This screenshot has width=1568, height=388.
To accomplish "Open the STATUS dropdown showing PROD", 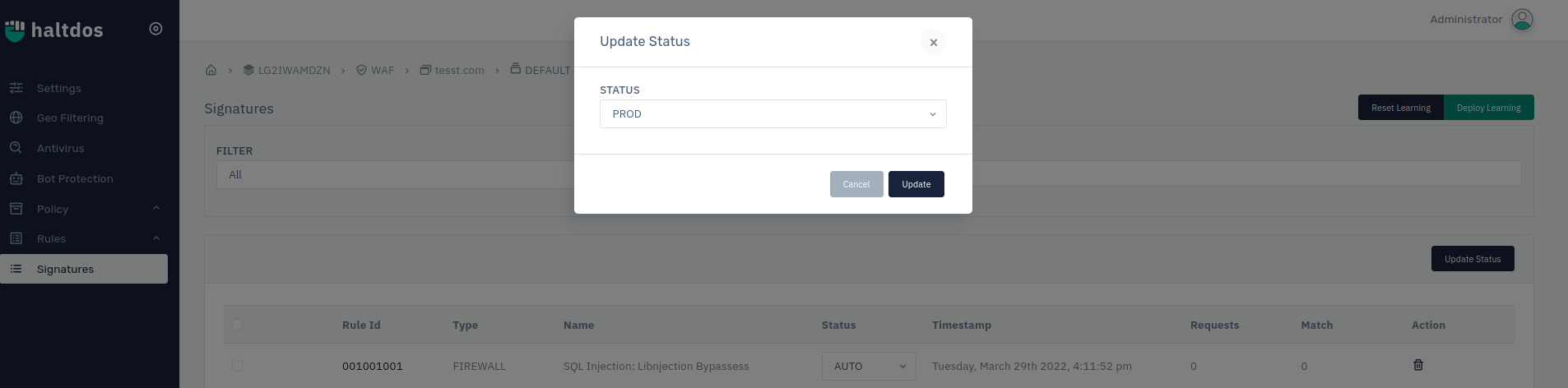I will (773, 113).
